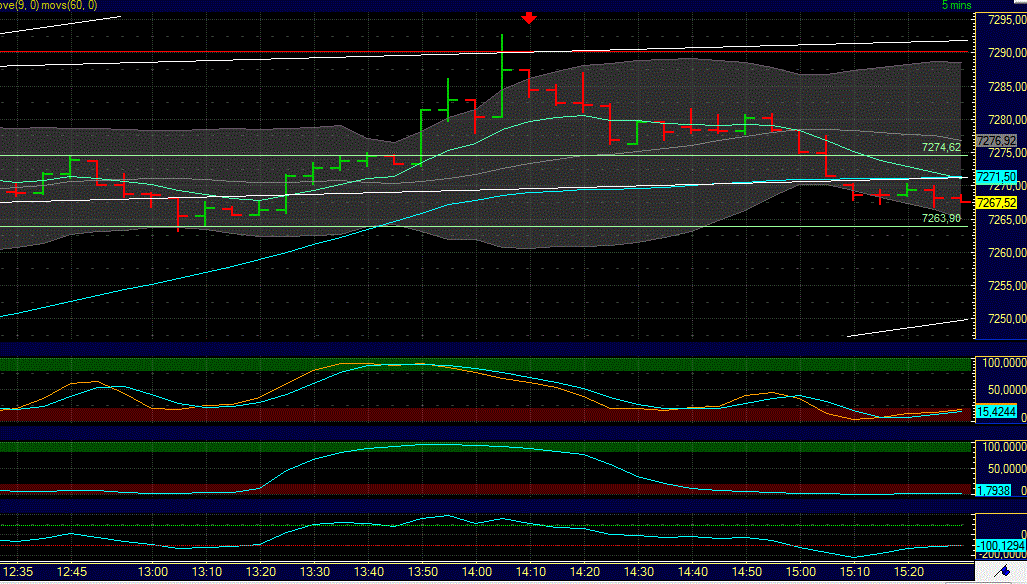Click the 15.4244 stochastic value box
This screenshot has width=1027, height=584.
click(x=997, y=411)
